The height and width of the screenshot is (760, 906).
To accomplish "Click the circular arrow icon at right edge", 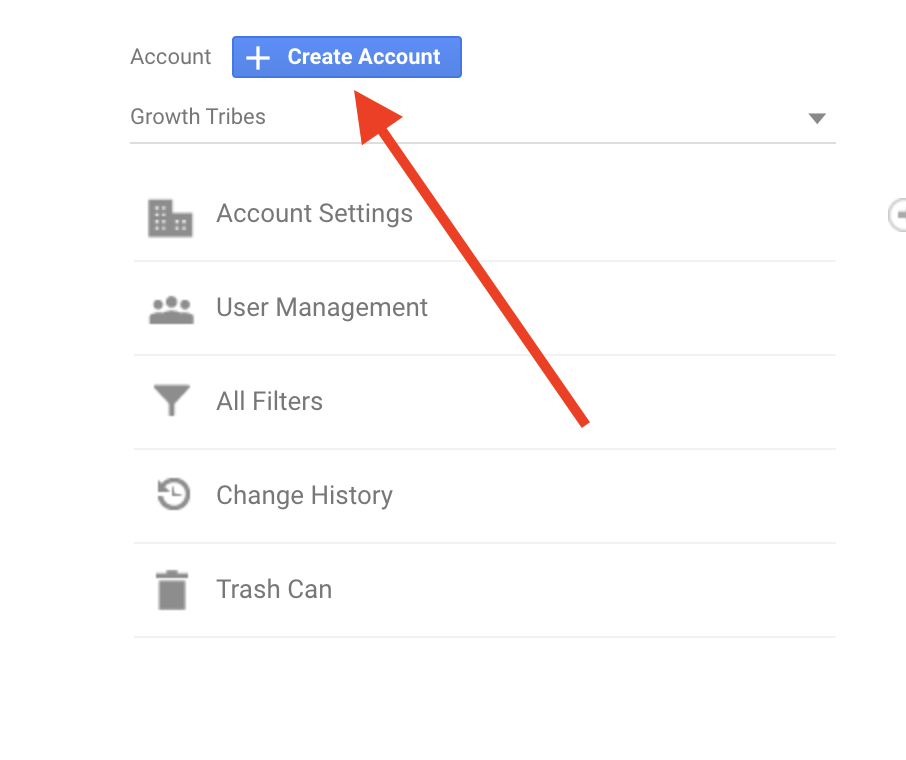I will [x=897, y=215].
